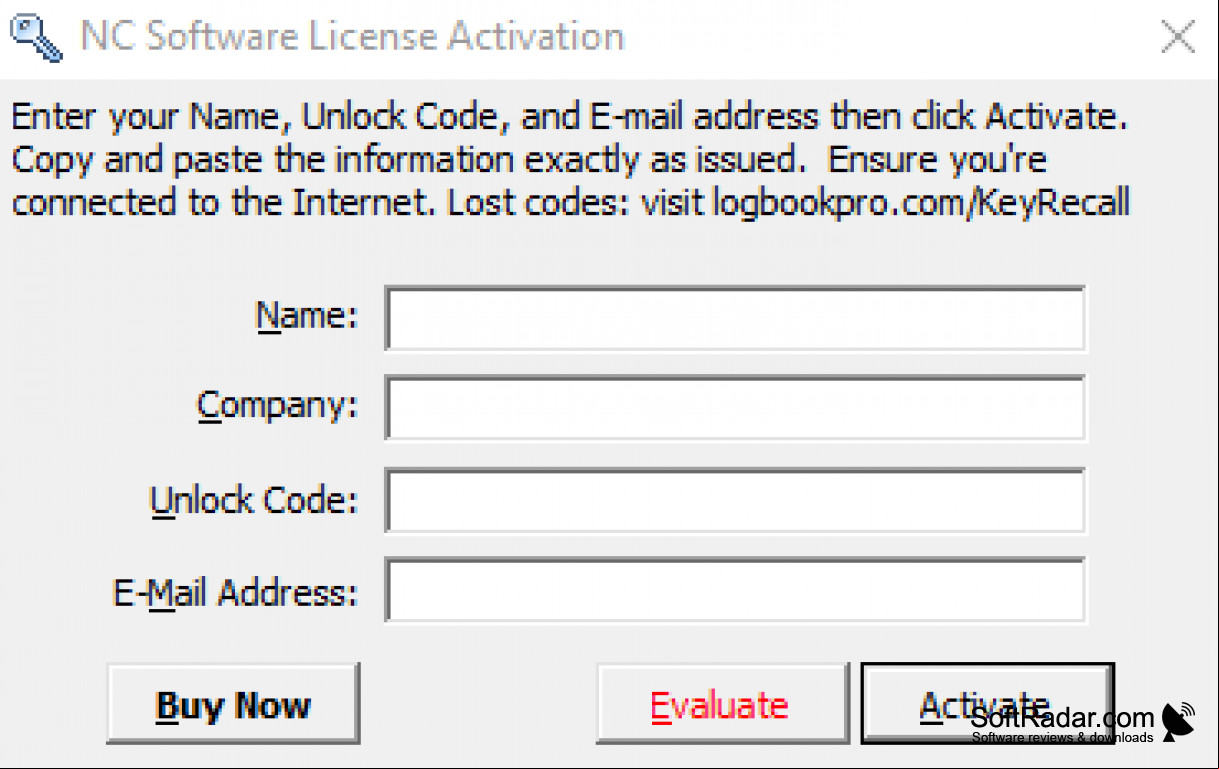The height and width of the screenshot is (769, 1219).
Task: Click the Unlock Code: label
Action: click(253, 500)
